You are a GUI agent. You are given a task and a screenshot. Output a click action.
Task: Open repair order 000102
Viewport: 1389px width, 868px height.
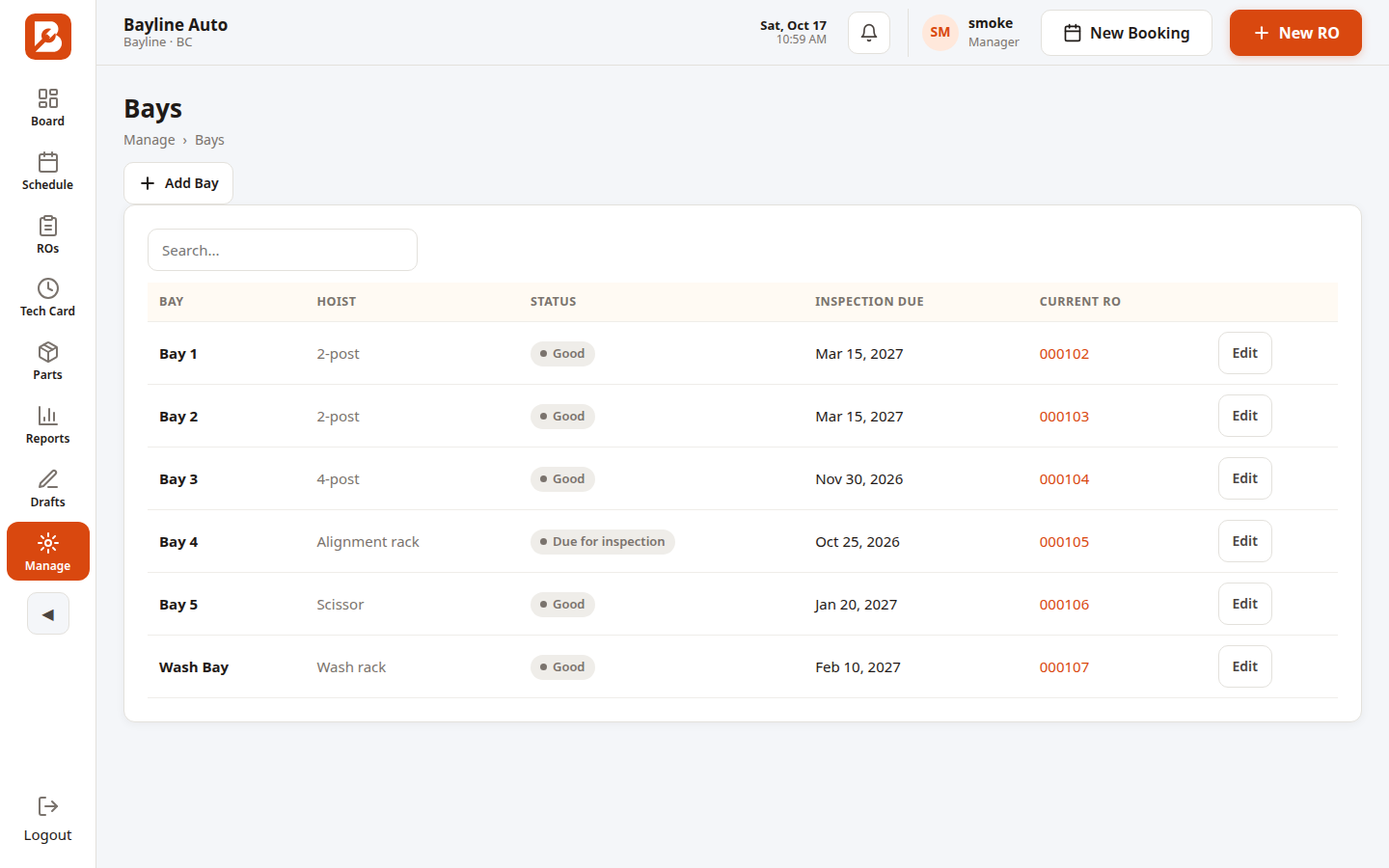[1064, 354]
